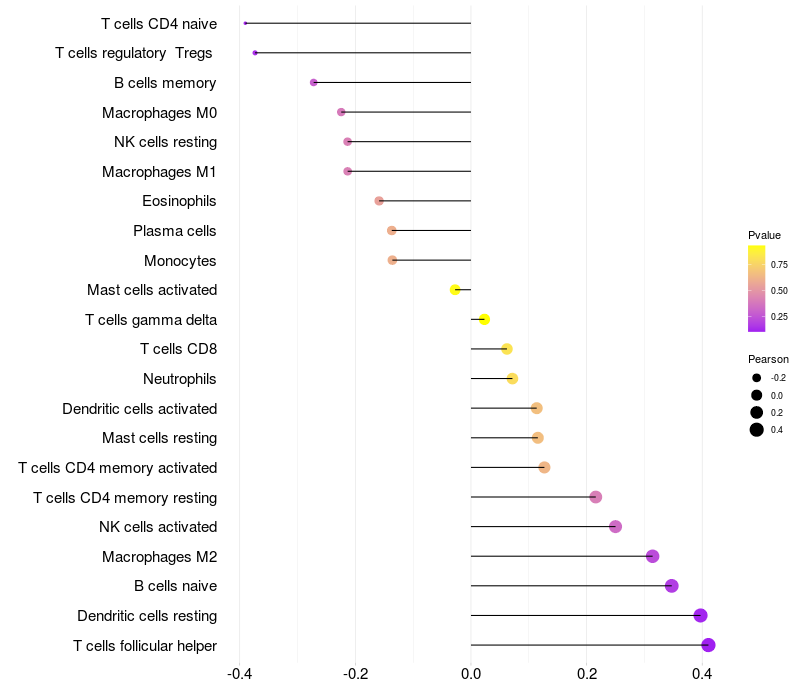Click the Neutrophils axis label
800x700 pixels.
(180, 379)
